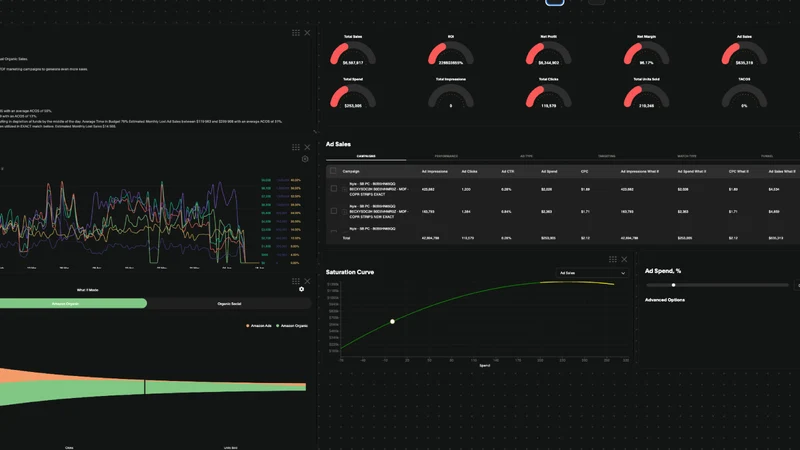This screenshot has height=450, width=800.
Task: Open the line chart panel settings gear
Action: tap(305, 159)
